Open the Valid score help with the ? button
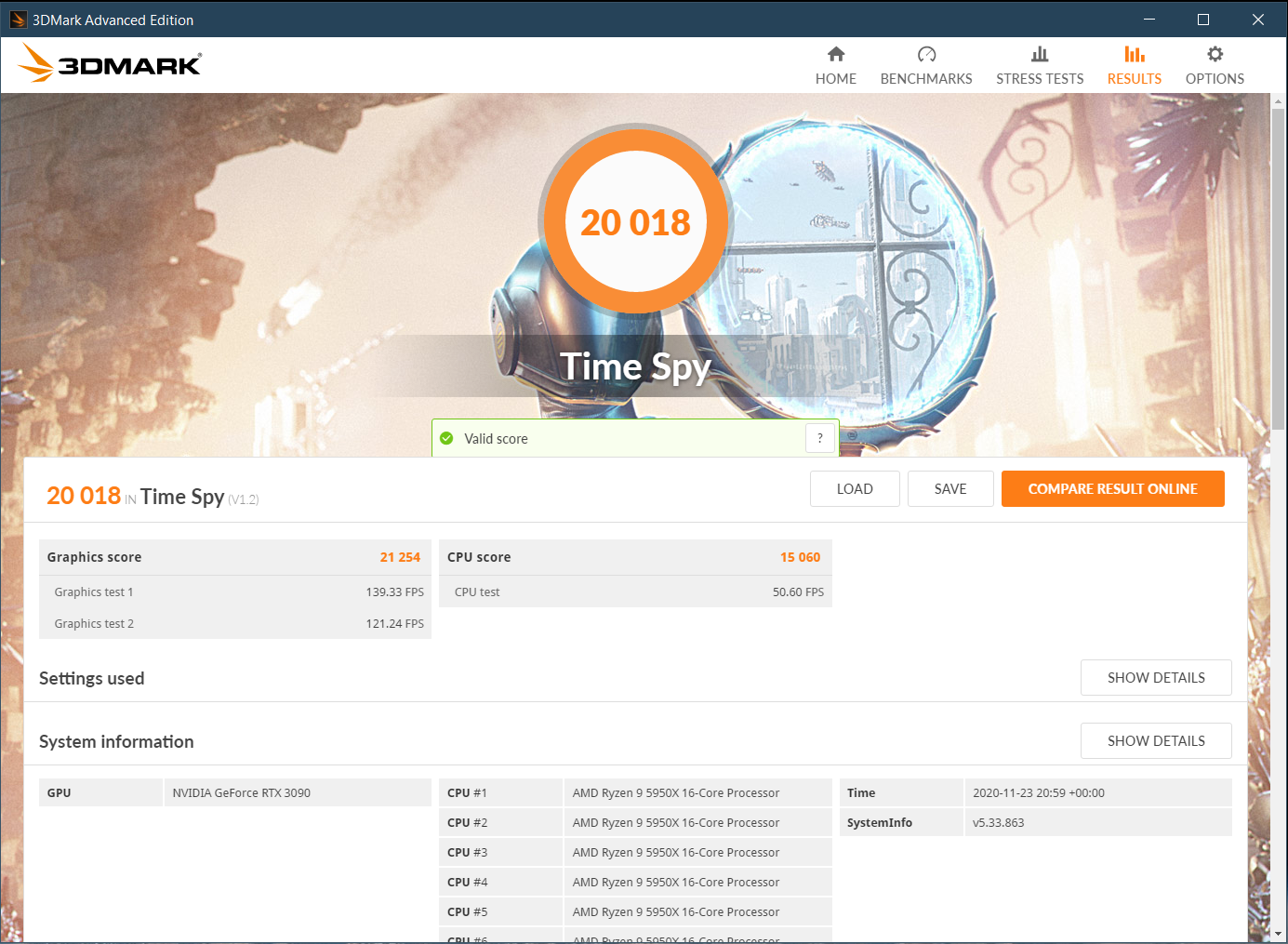 pyautogui.click(x=819, y=437)
